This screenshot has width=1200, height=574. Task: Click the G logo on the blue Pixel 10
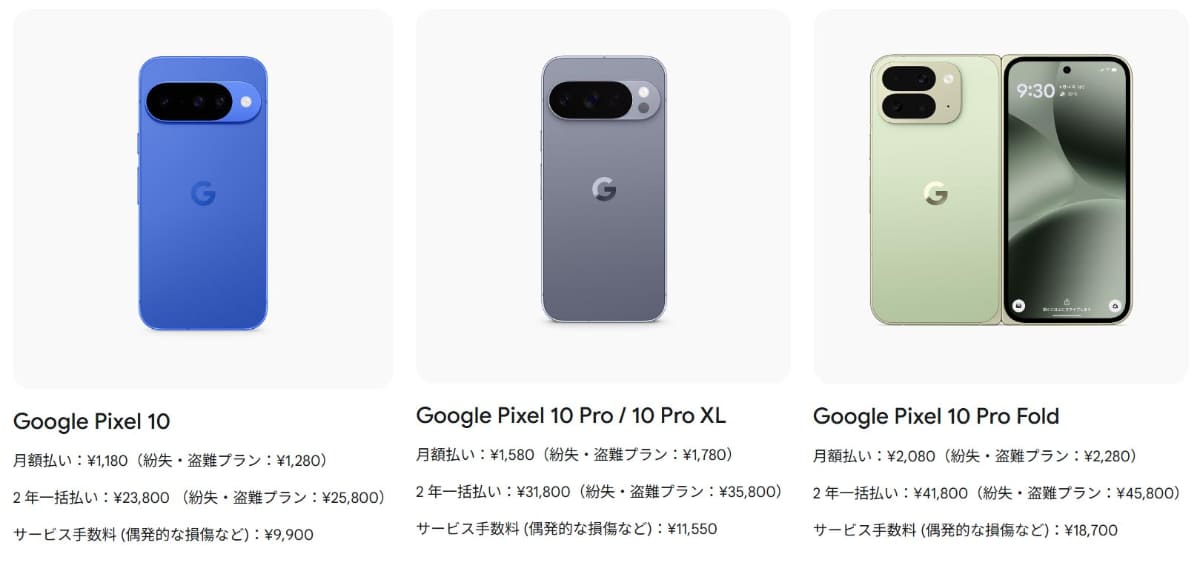coord(203,194)
